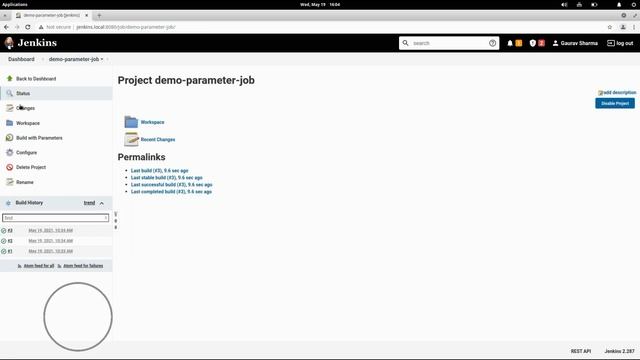The height and width of the screenshot is (360, 640).
Task: Click the browser address bar URL
Action: click(126, 27)
